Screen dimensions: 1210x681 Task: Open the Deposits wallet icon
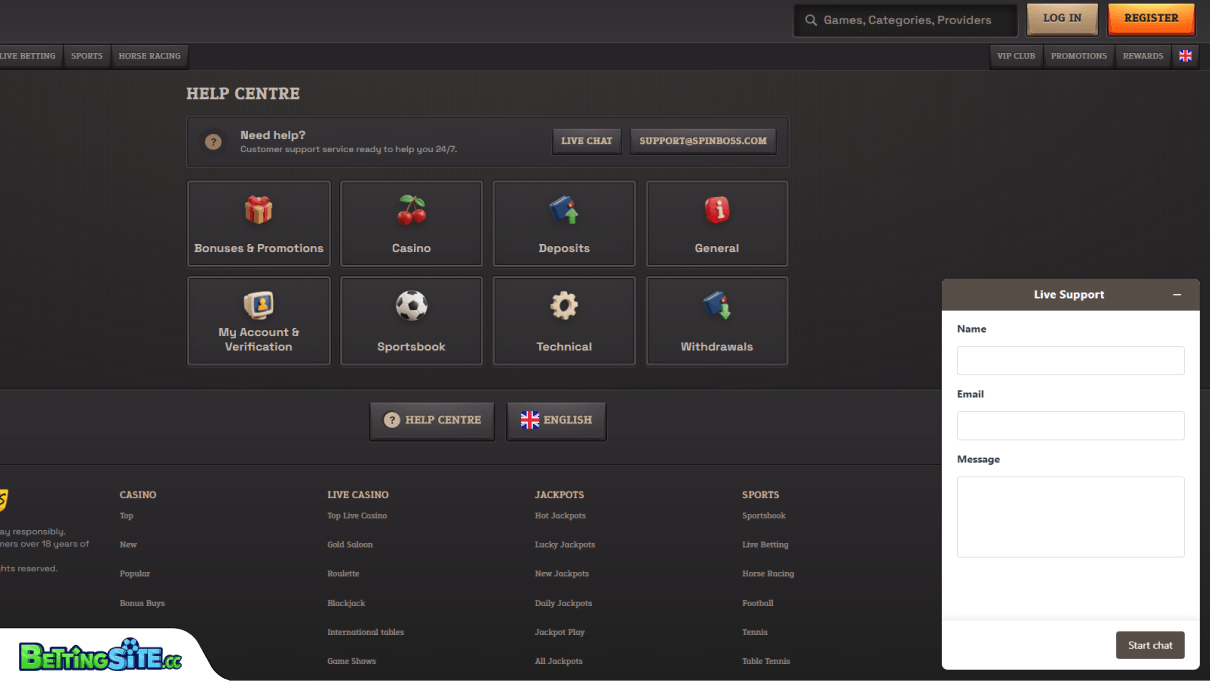564,210
